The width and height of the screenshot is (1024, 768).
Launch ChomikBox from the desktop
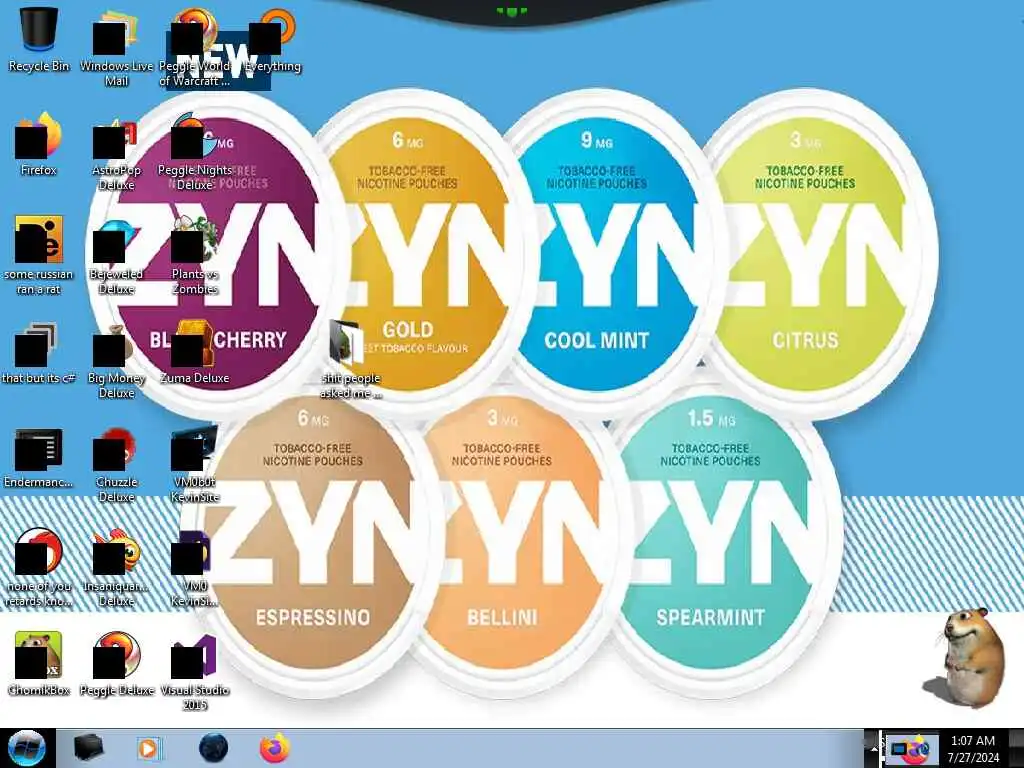point(39,664)
